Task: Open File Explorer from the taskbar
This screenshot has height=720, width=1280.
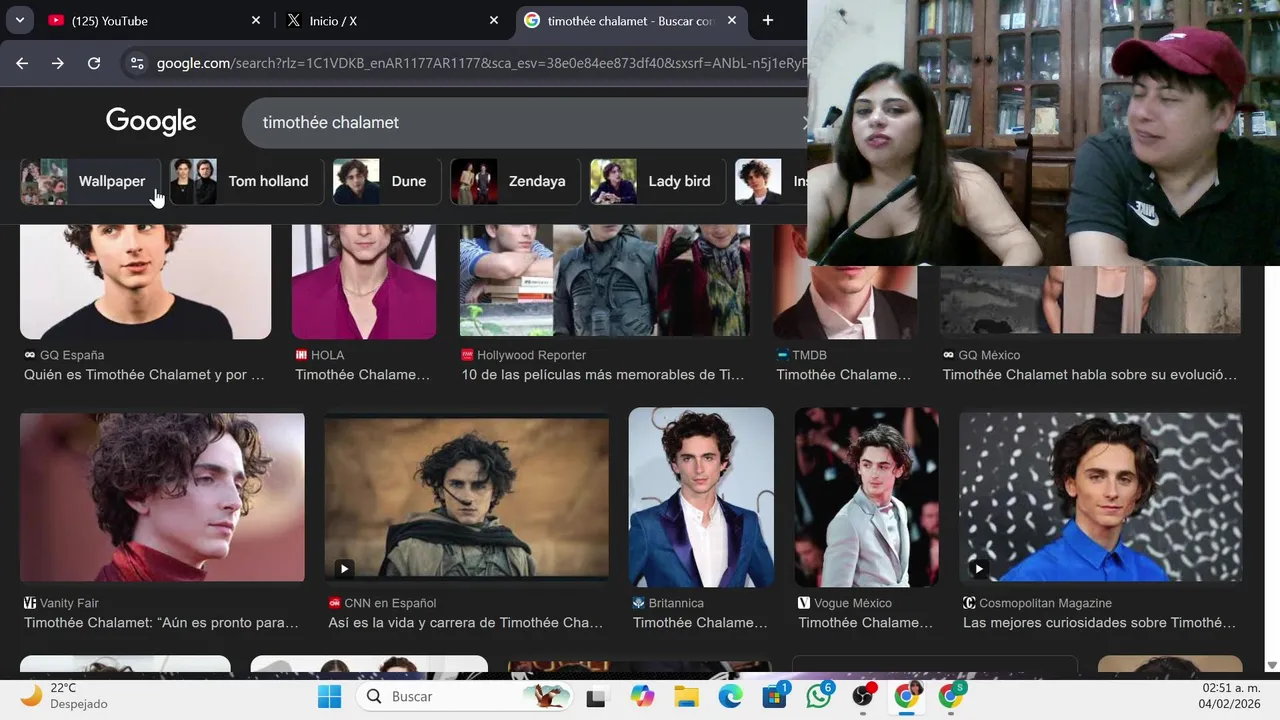Action: [686, 696]
